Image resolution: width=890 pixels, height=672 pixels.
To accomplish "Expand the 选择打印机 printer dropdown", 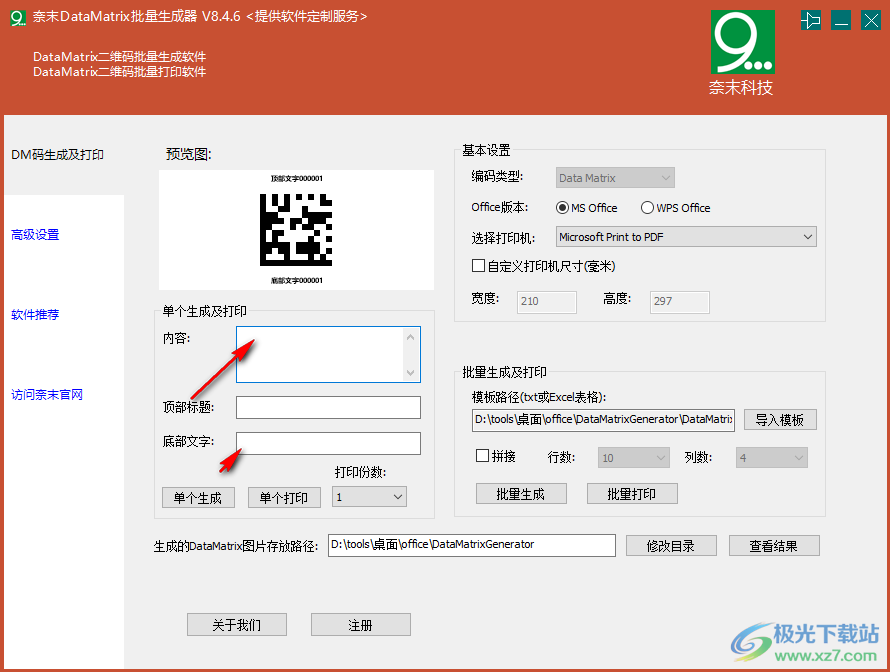I will click(x=686, y=237).
